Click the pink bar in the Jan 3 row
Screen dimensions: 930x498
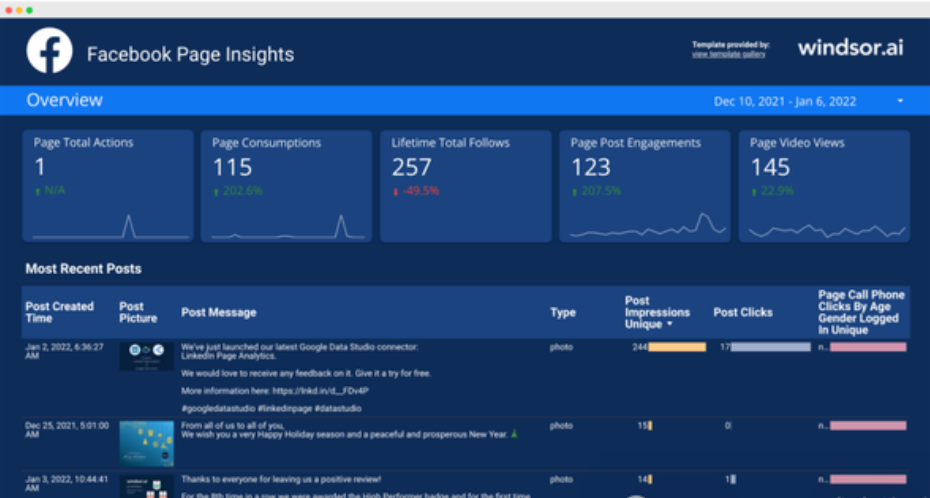(868, 480)
